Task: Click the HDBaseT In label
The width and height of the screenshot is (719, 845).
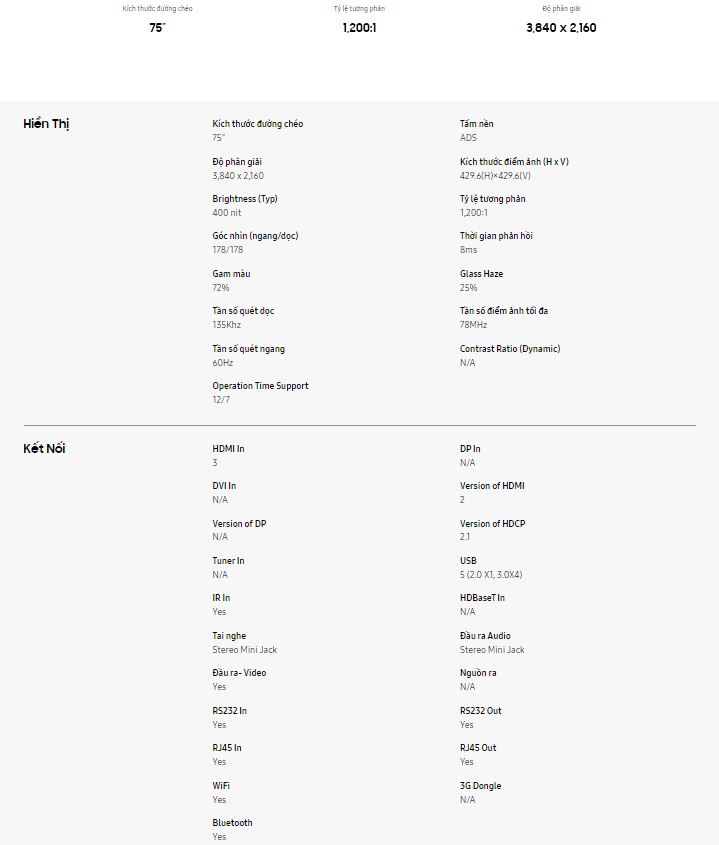Action: tap(482, 598)
